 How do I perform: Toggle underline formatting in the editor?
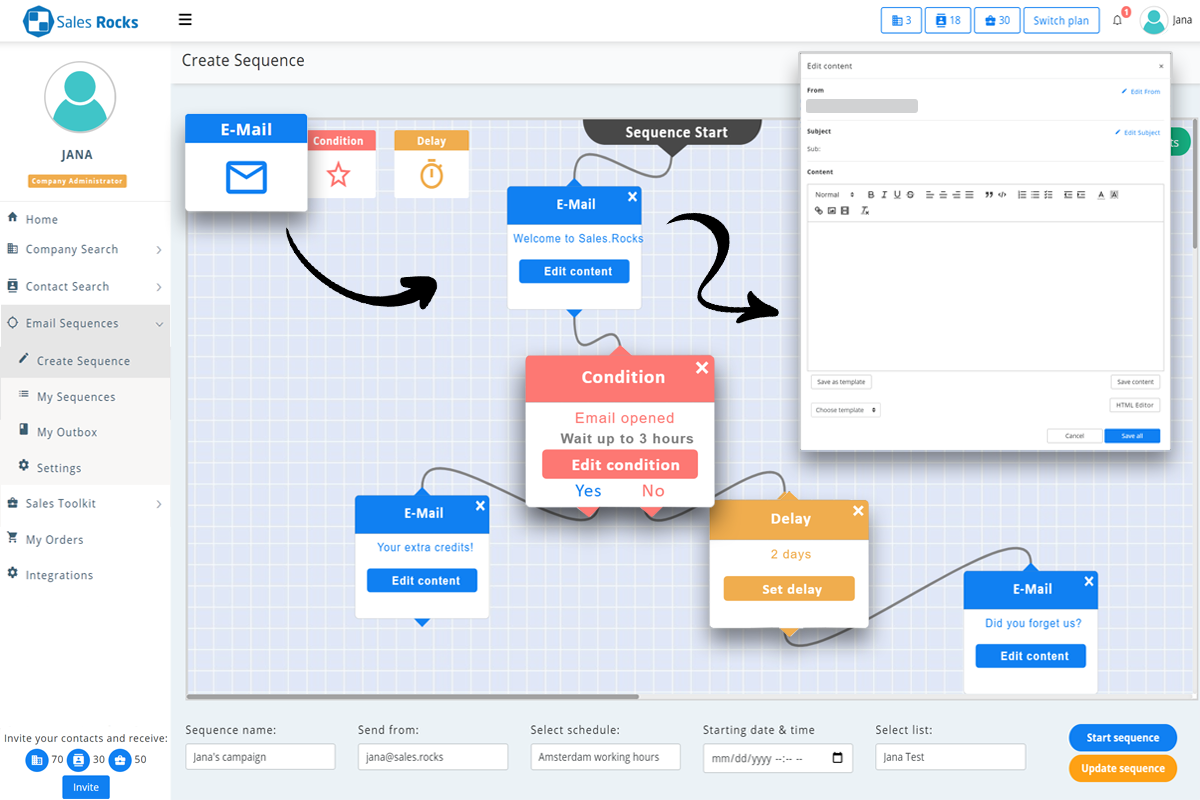click(x=897, y=195)
